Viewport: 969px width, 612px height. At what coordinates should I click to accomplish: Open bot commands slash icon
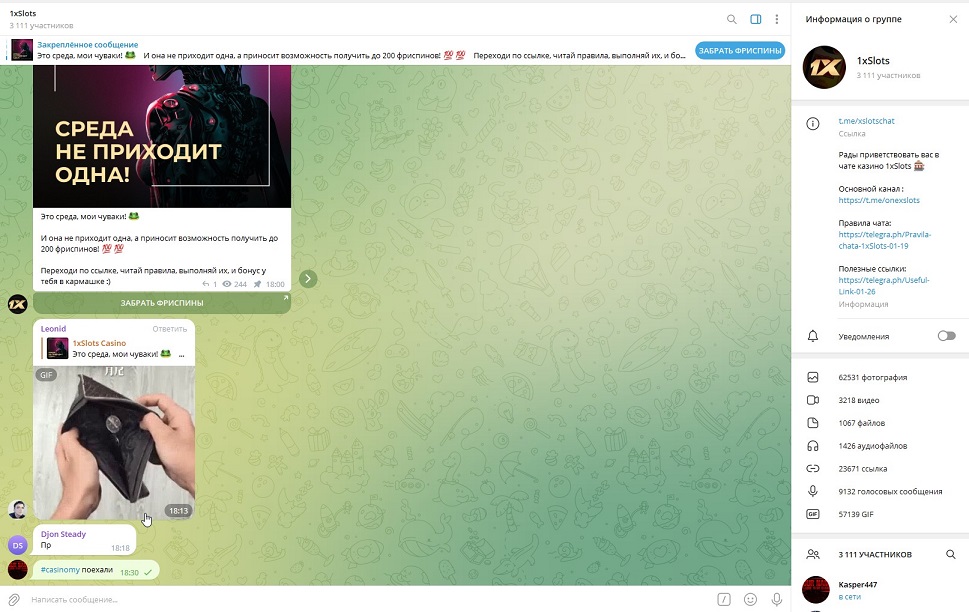[x=724, y=599]
